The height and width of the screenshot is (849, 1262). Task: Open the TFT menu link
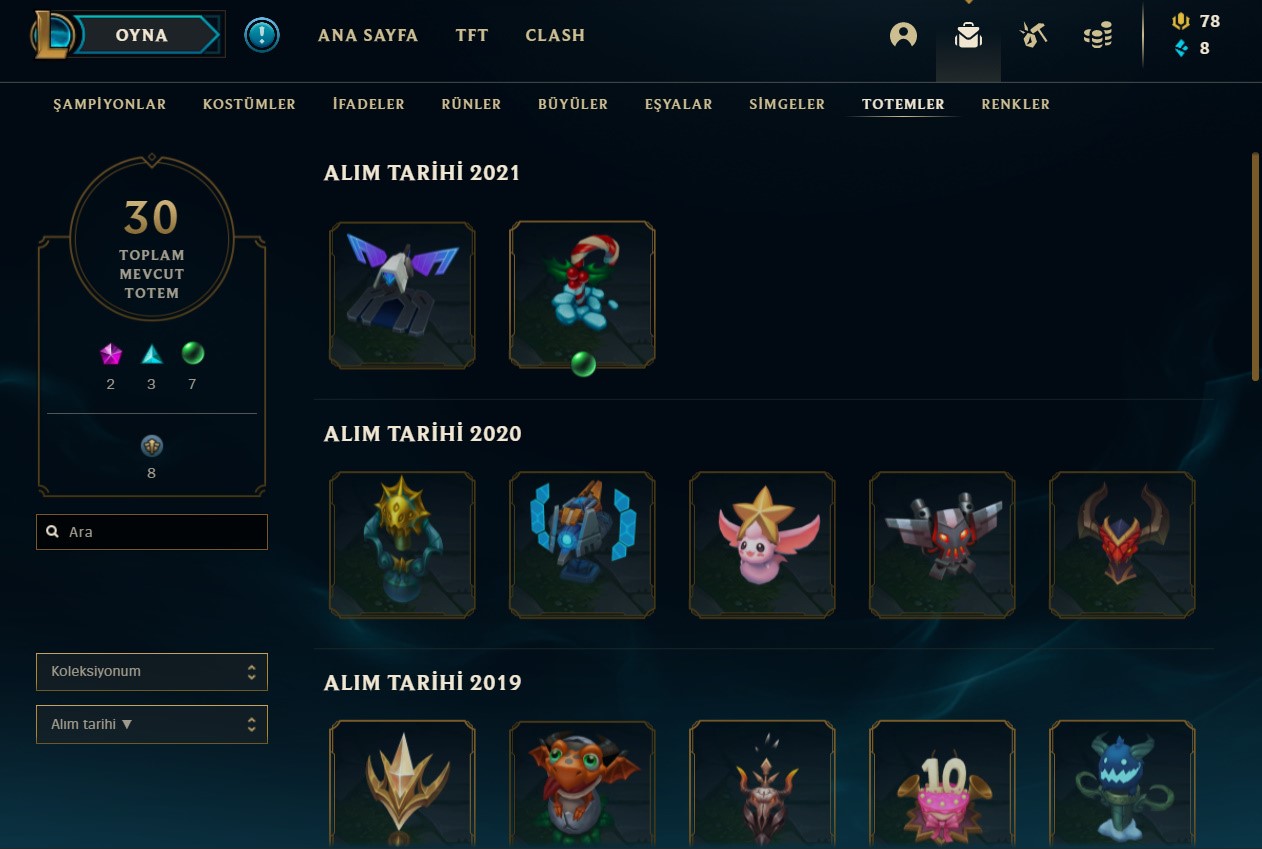tap(472, 35)
